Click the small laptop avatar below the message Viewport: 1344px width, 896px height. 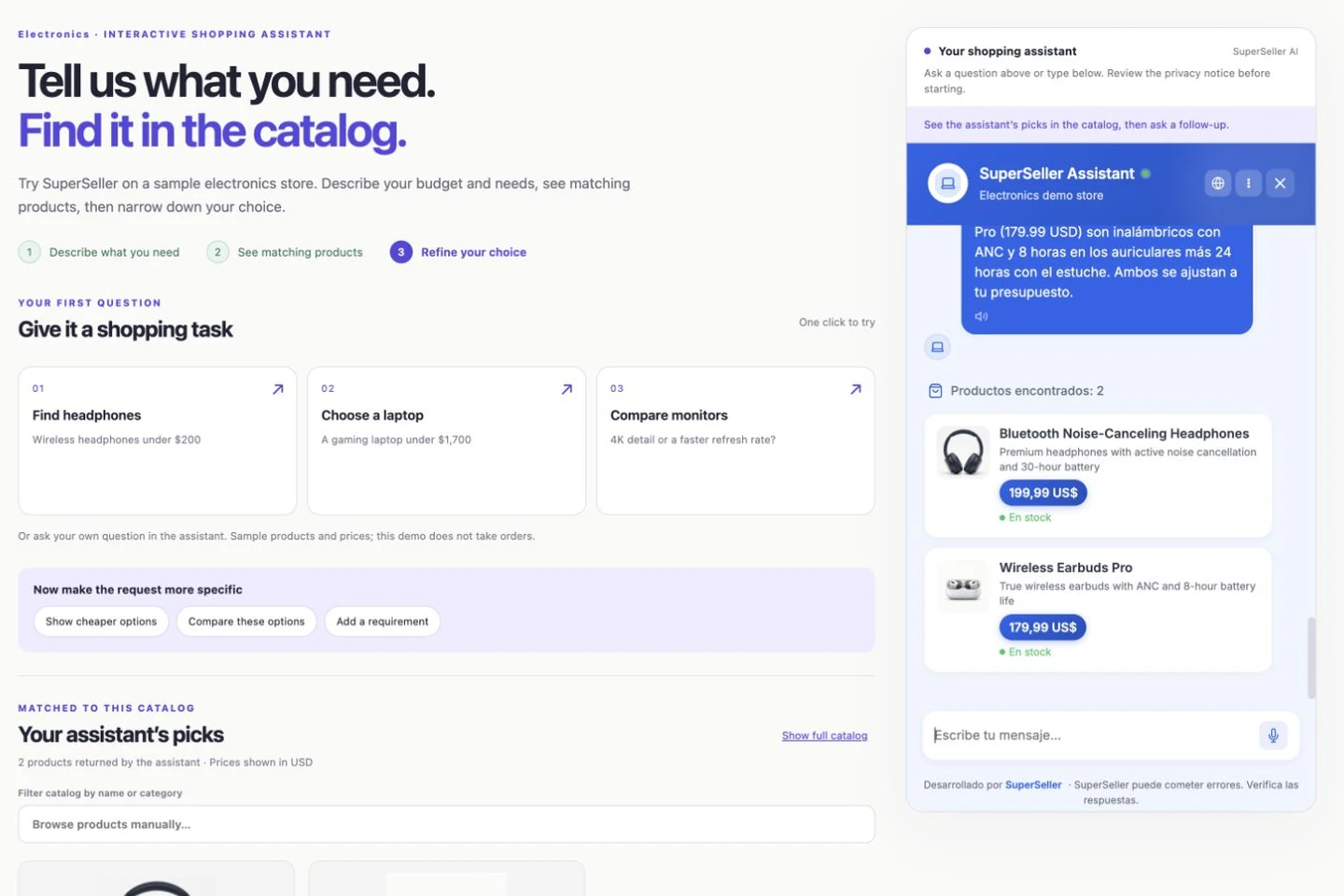pos(937,347)
